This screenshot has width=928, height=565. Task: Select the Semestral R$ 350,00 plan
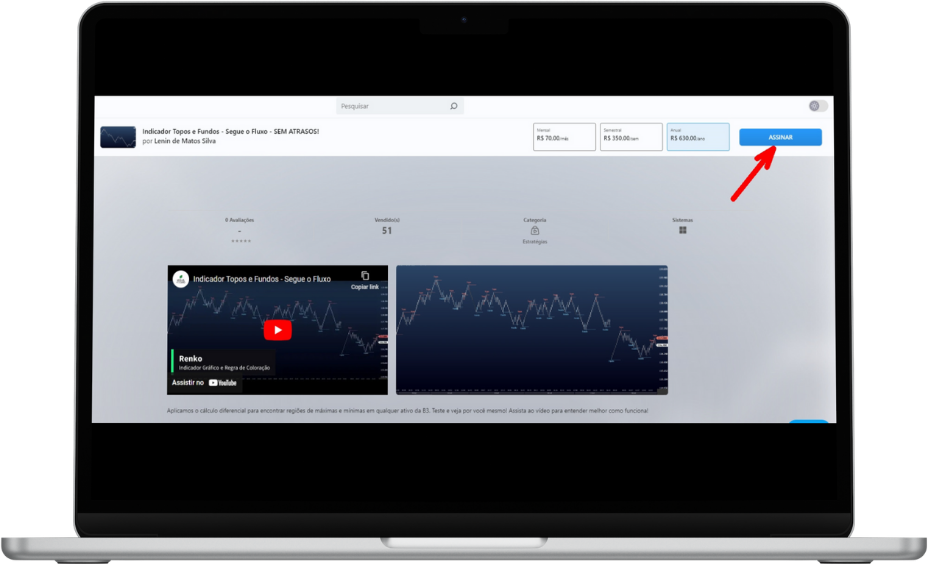[630, 137]
